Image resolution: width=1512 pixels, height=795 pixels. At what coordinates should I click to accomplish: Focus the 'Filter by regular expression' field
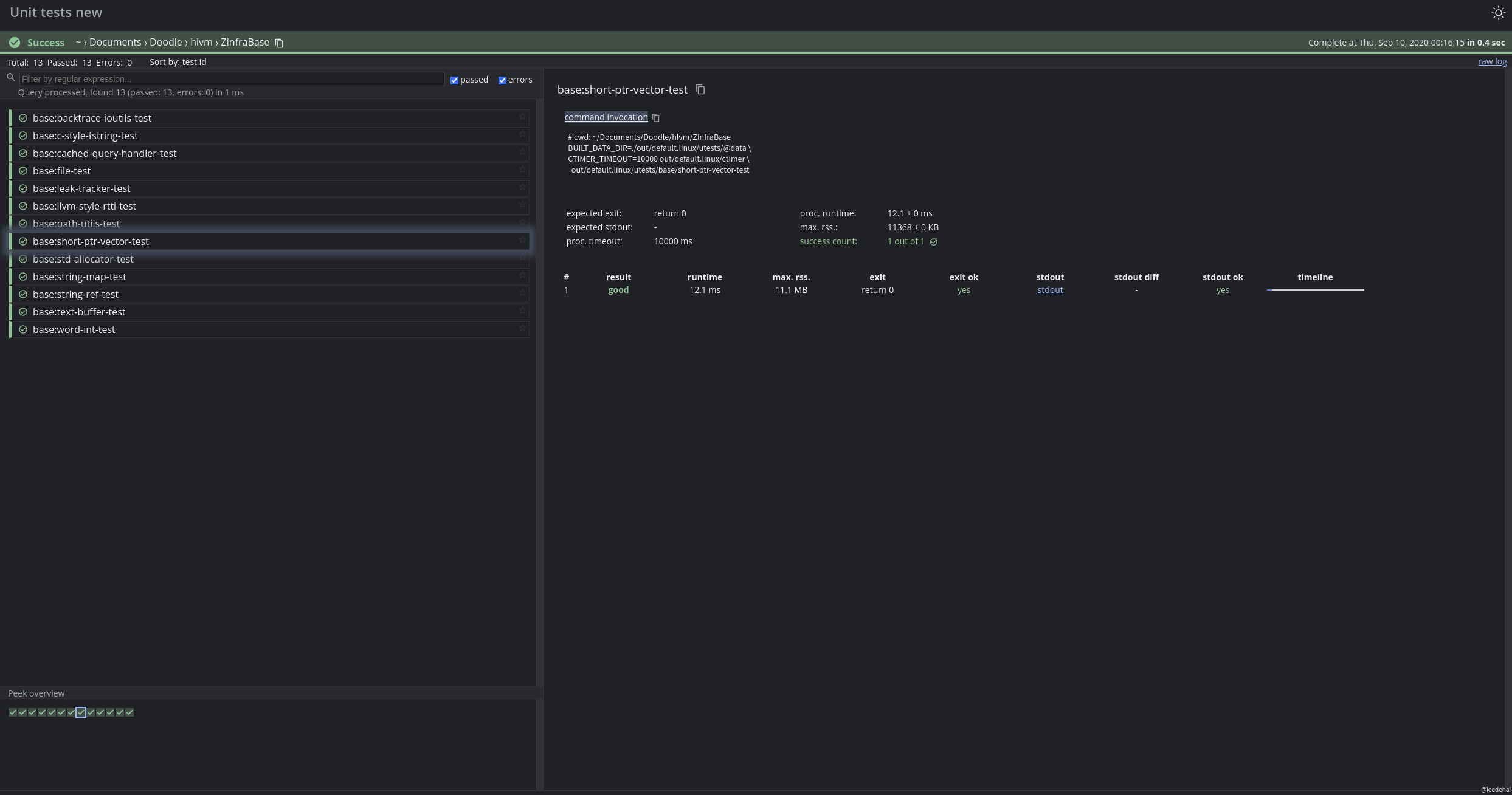point(232,79)
